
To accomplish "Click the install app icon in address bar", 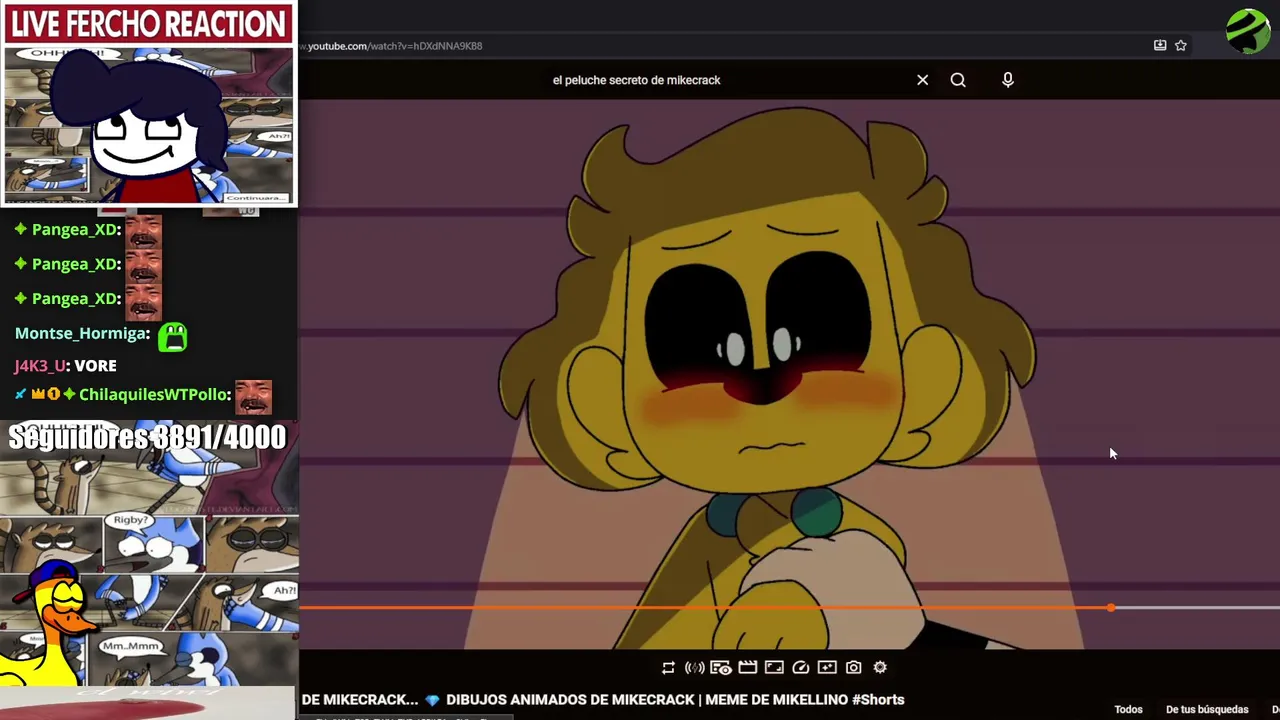I will (x=1160, y=45).
